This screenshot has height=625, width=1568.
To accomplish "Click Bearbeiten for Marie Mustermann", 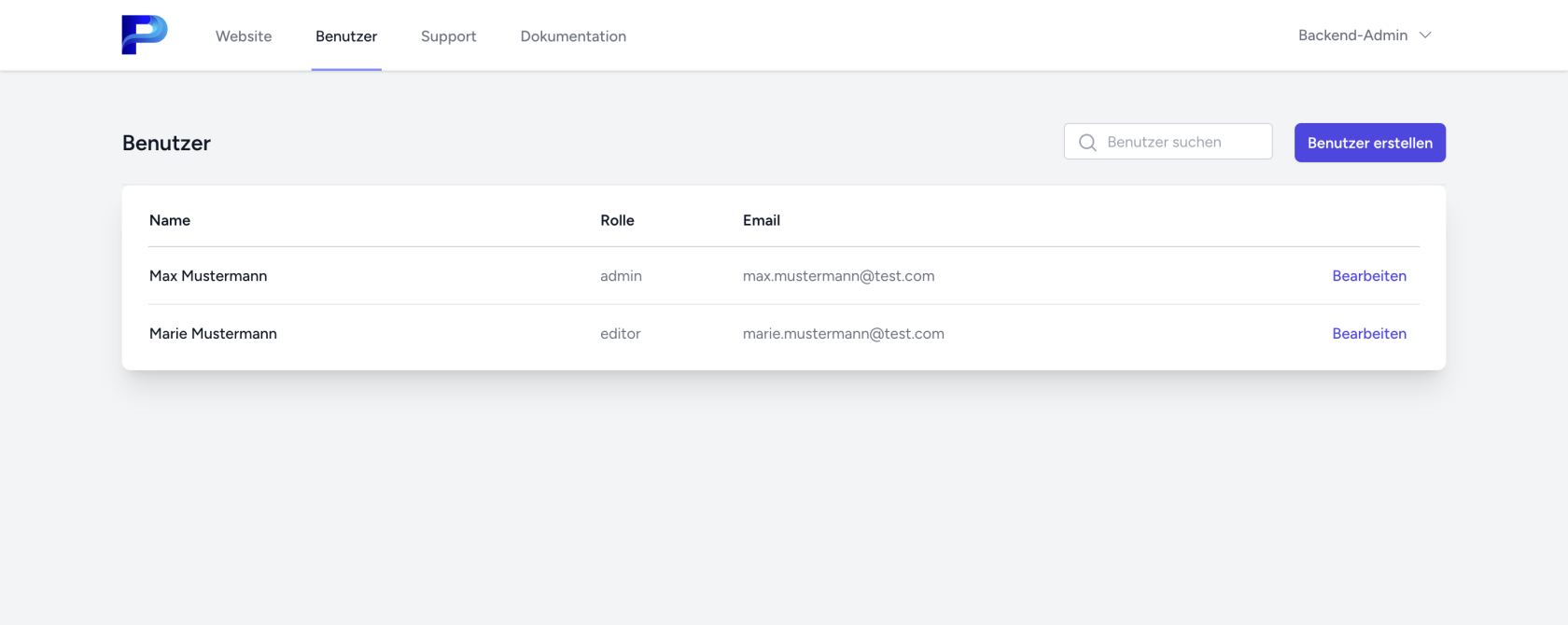I will (x=1368, y=334).
